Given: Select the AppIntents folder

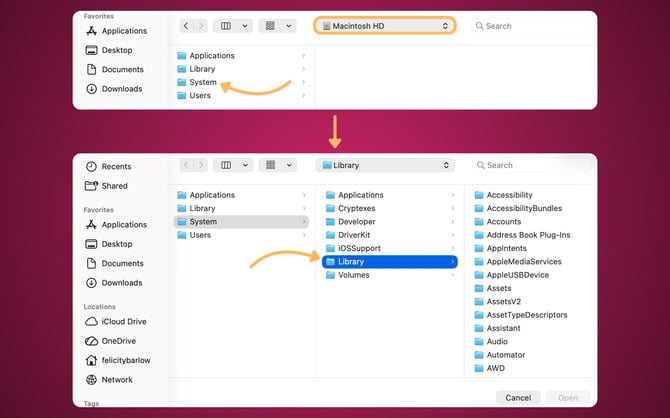Looking at the screenshot, I should click(x=500, y=248).
